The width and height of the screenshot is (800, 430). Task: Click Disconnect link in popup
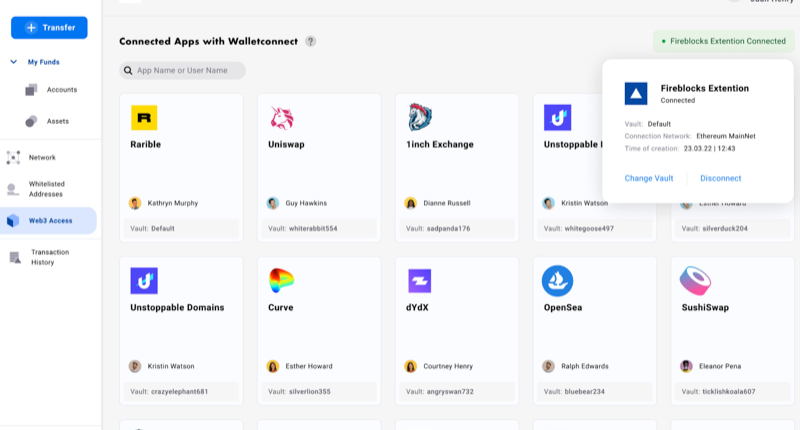coord(720,178)
